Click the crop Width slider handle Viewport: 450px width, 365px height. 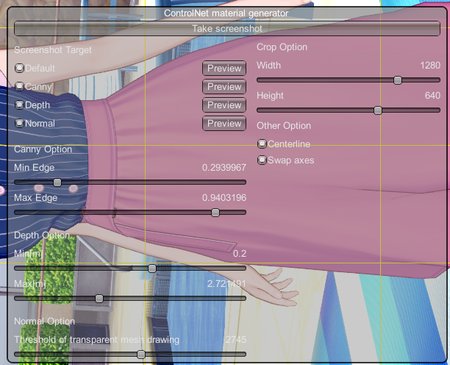coord(397,80)
